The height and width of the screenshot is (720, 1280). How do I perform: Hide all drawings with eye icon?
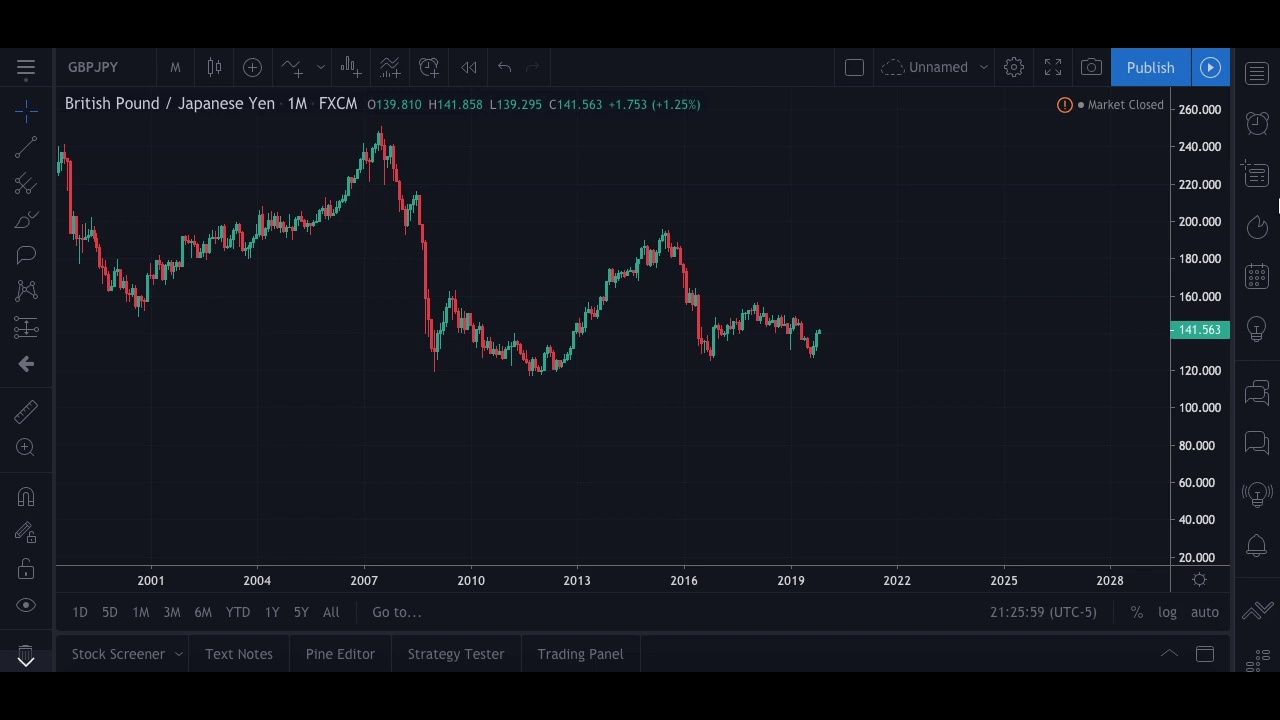click(x=26, y=605)
